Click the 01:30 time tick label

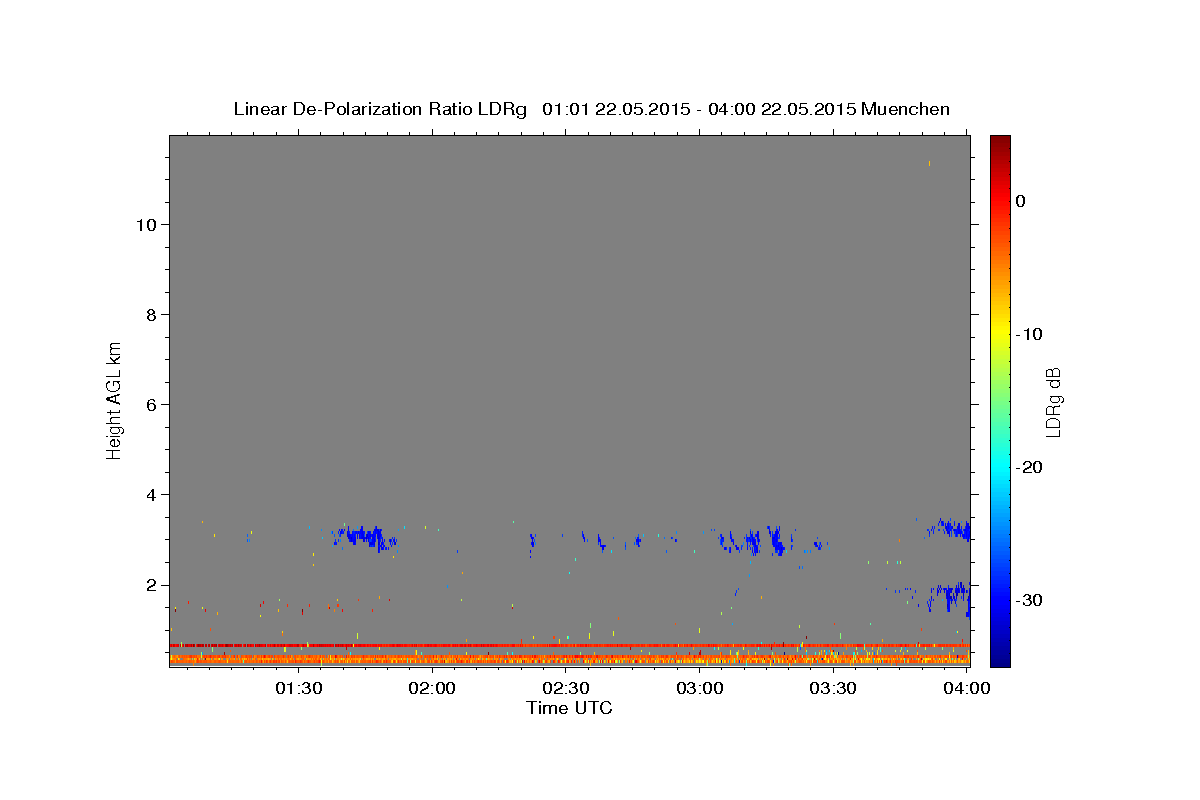[x=298, y=688]
